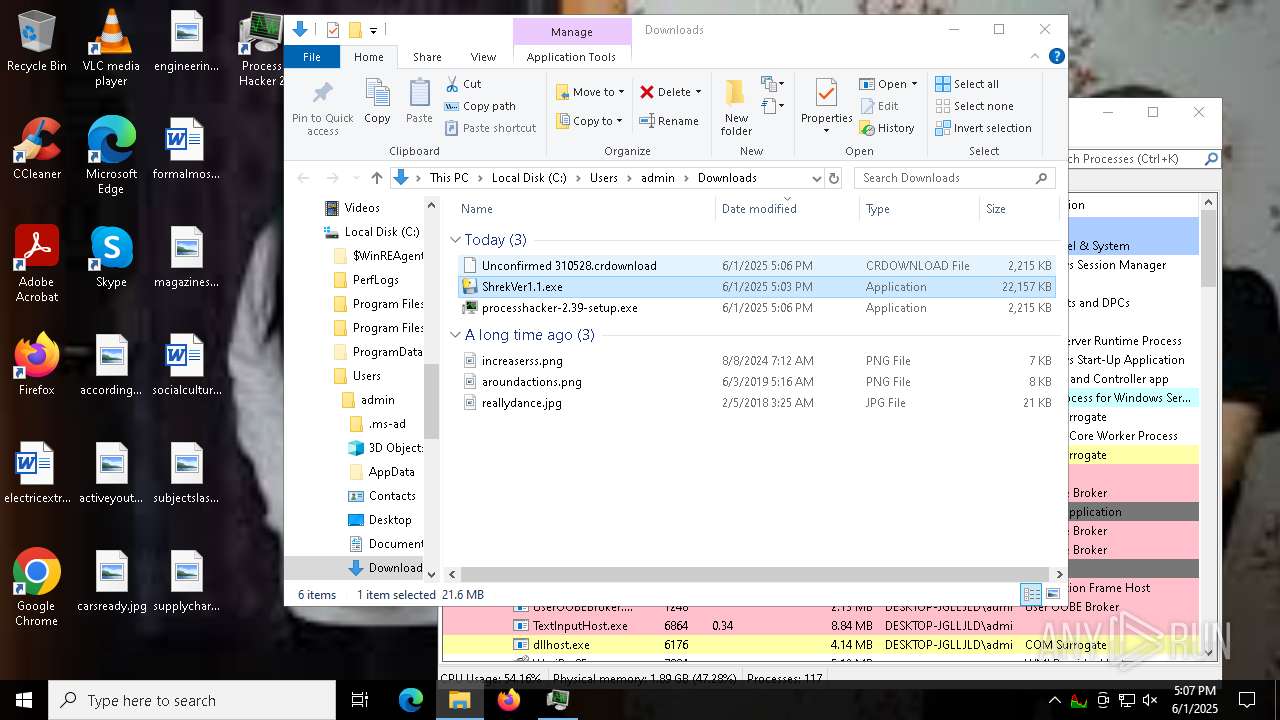Open the Open dropdown in ribbon
Viewport: 1280px width, 720px height.
coord(889,84)
